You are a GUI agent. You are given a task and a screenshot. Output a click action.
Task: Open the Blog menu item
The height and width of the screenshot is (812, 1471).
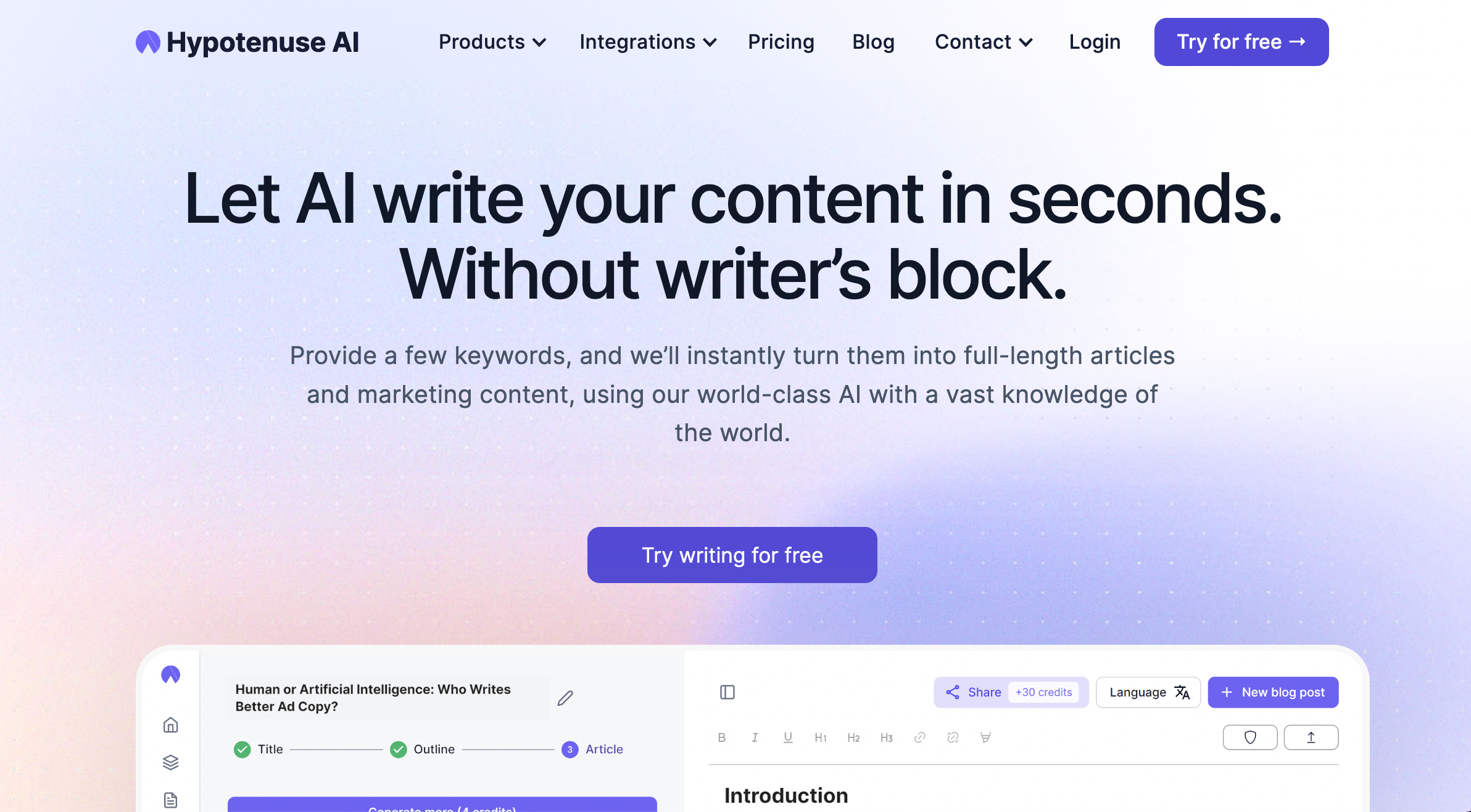tap(873, 42)
